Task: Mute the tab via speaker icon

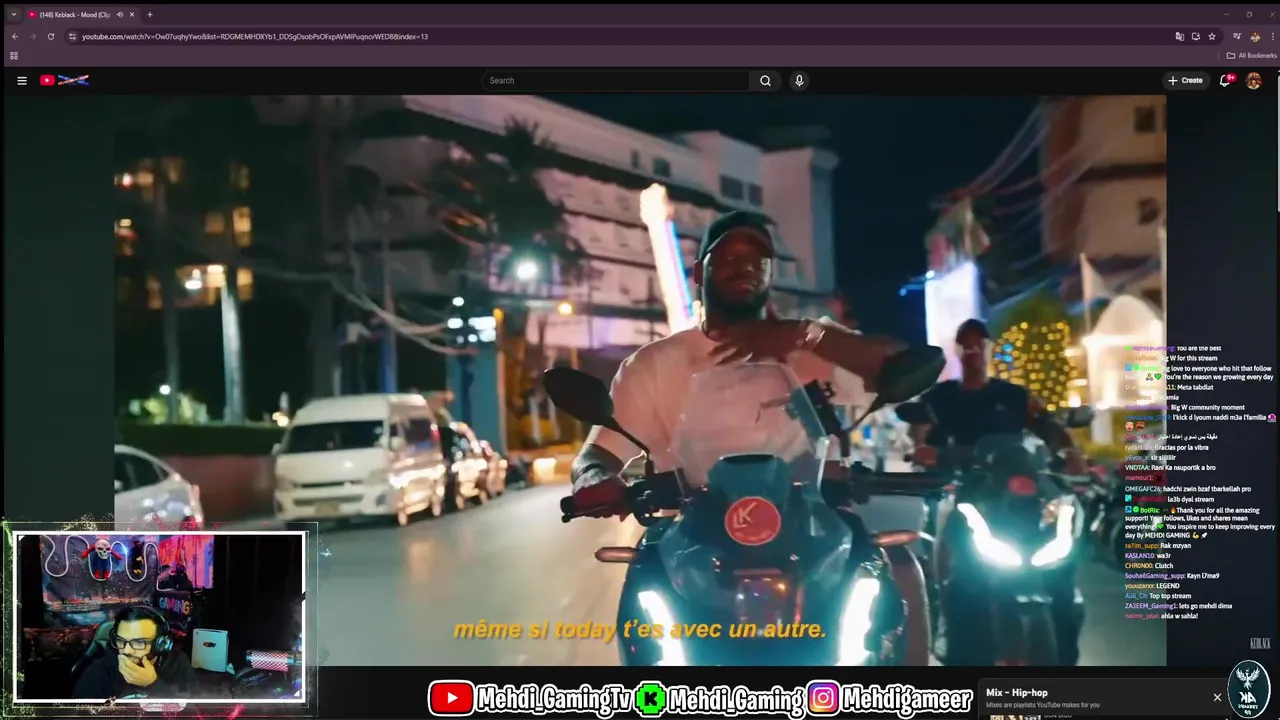Action: pos(119,14)
